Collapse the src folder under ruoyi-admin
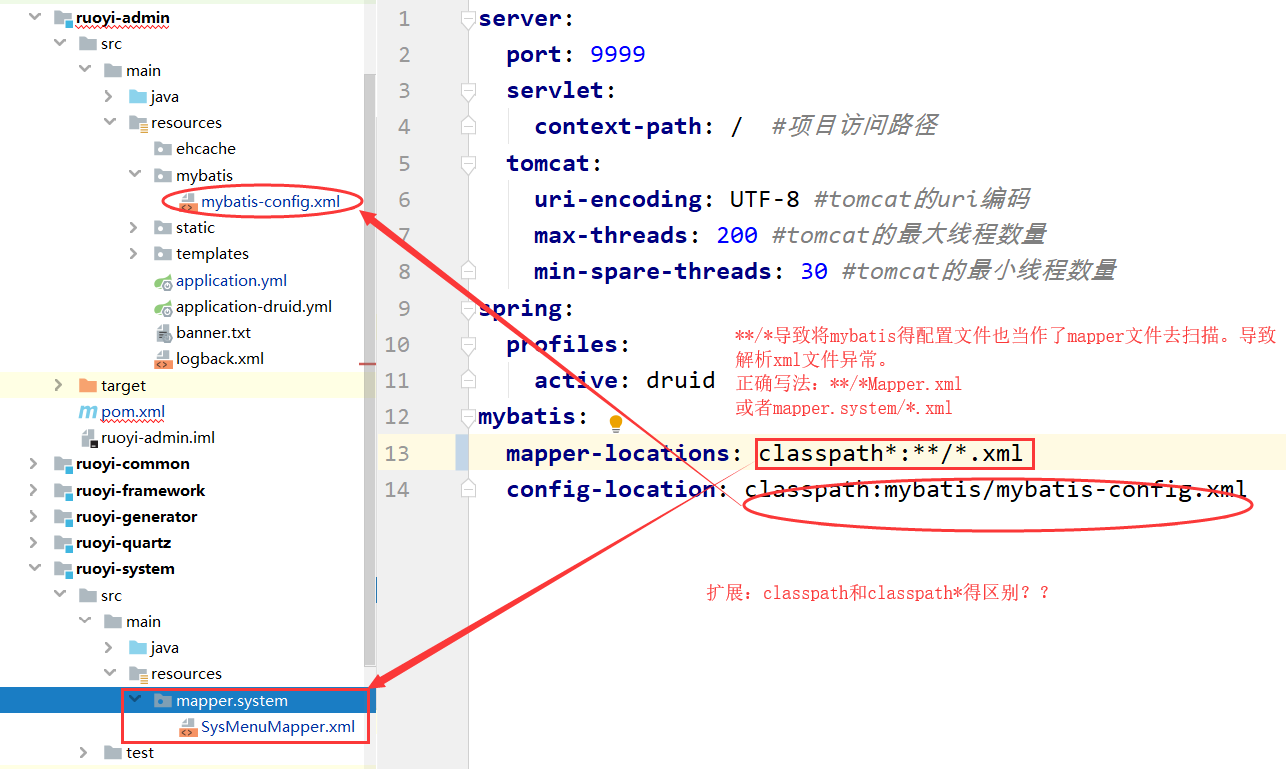Screen dimensions: 1286x769 (x=60, y=43)
